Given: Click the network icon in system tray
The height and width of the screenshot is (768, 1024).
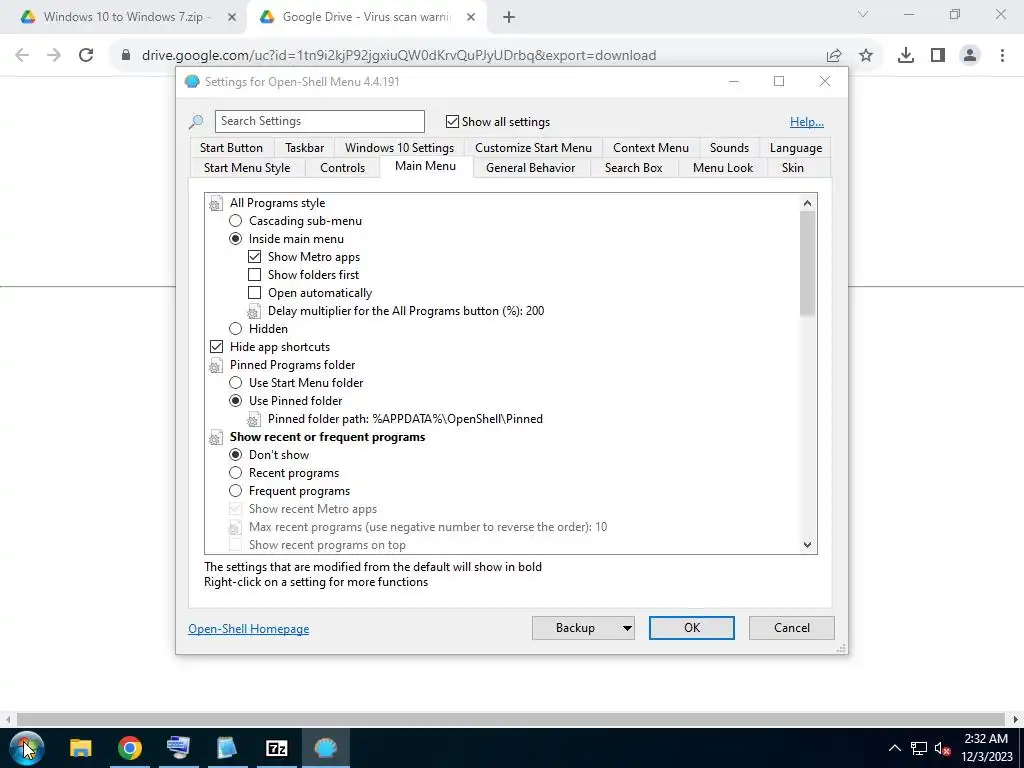Looking at the screenshot, I should [x=919, y=748].
